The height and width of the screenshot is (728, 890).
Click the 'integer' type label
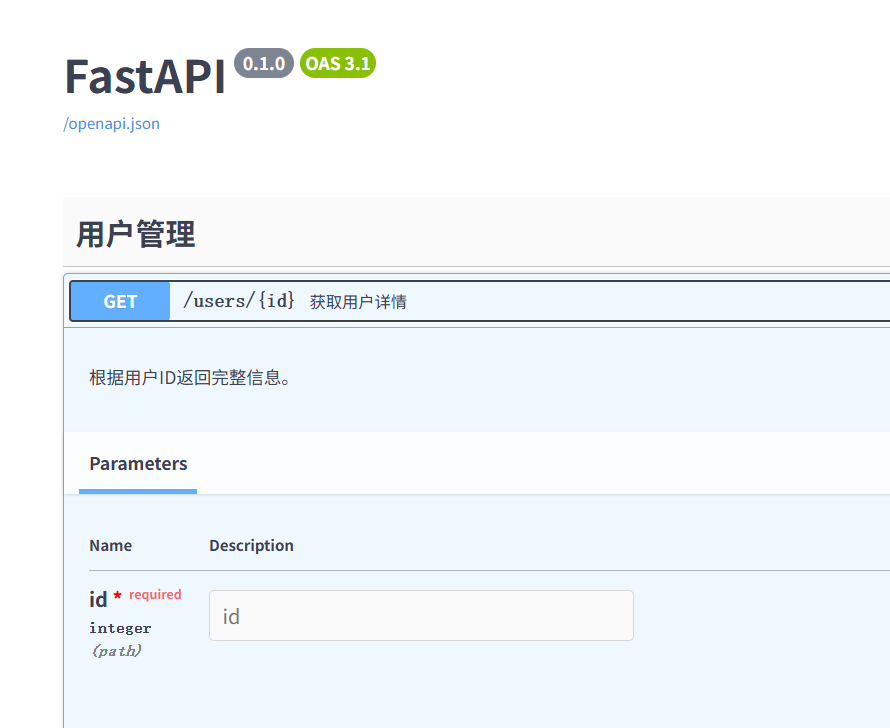[x=120, y=628]
